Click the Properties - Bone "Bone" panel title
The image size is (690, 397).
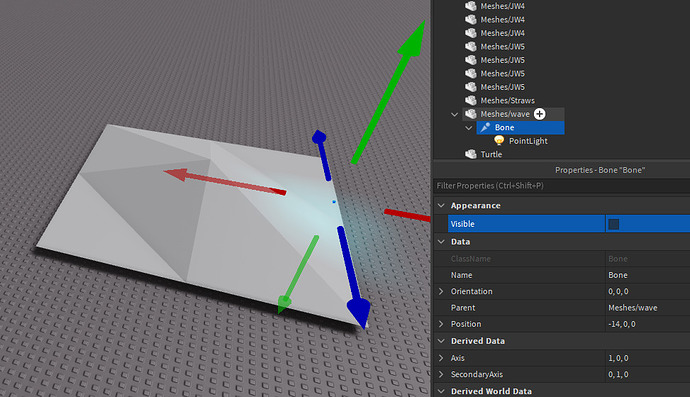[600, 170]
